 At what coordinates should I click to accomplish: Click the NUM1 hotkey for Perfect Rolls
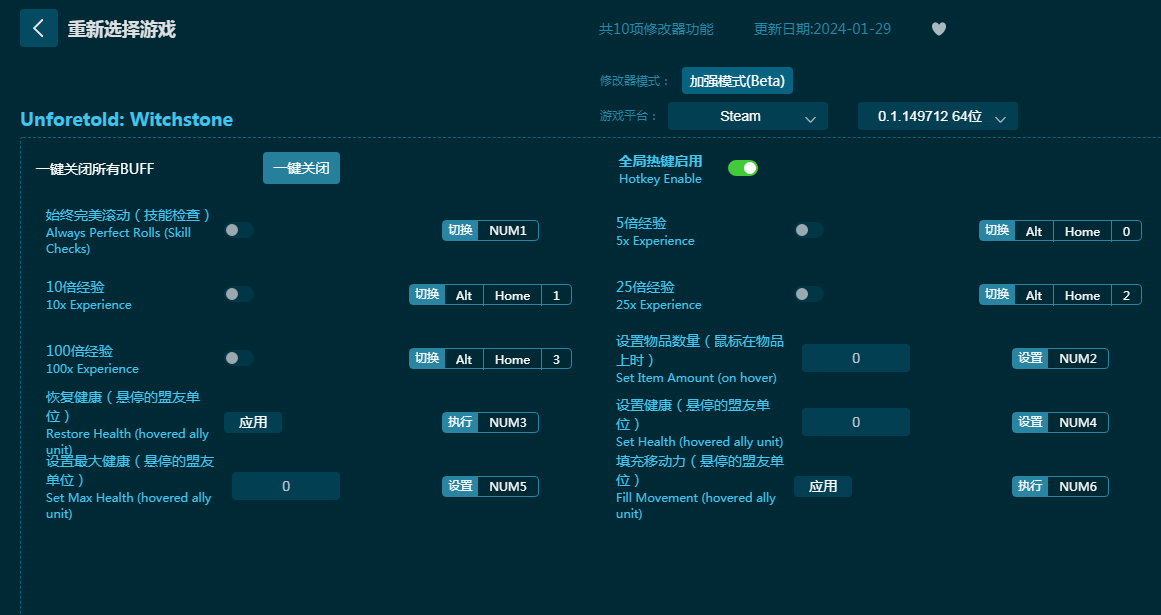point(508,231)
